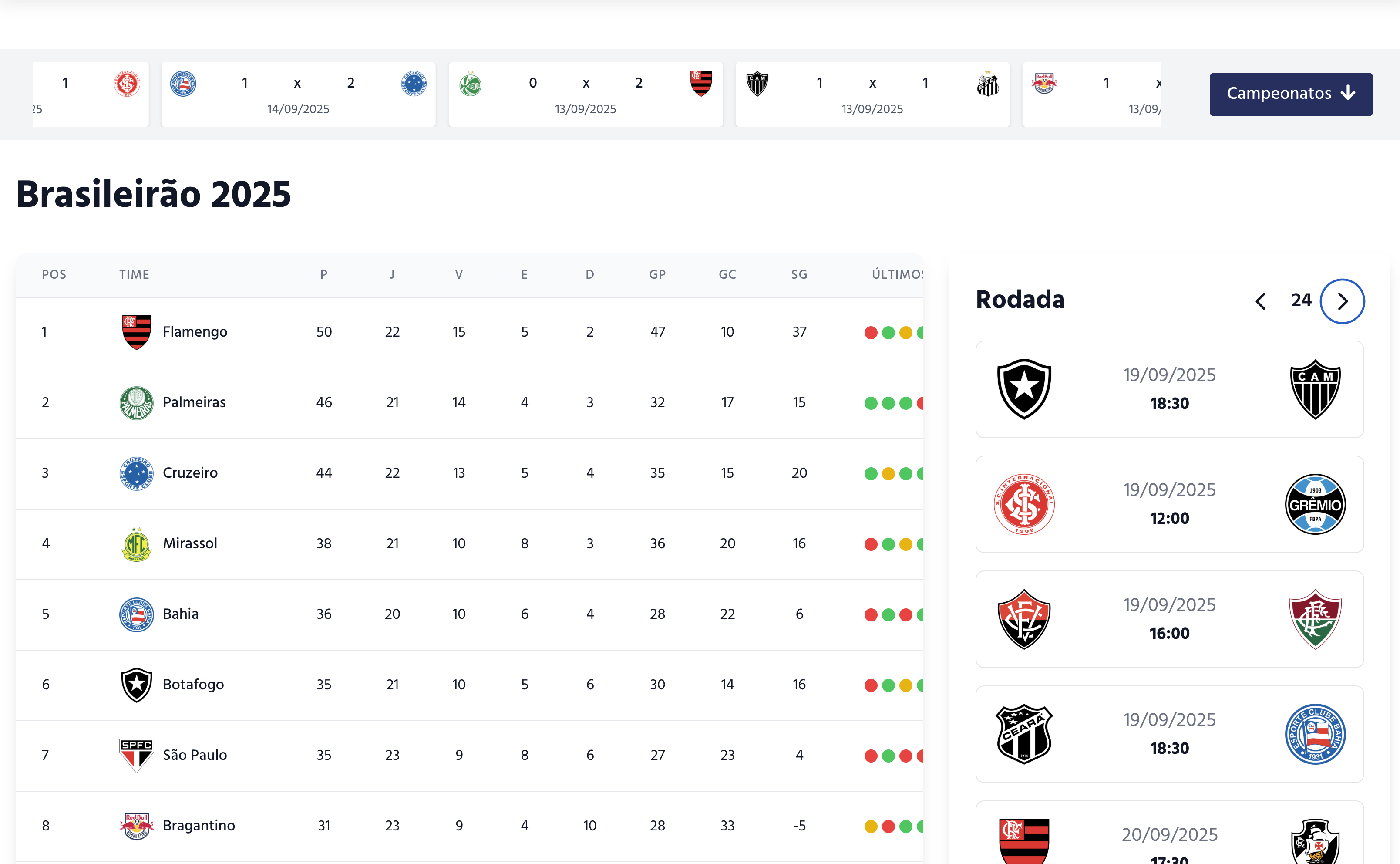Go to the next rodada
Viewport: 1400px width, 864px height.
(x=1342, y=301)
